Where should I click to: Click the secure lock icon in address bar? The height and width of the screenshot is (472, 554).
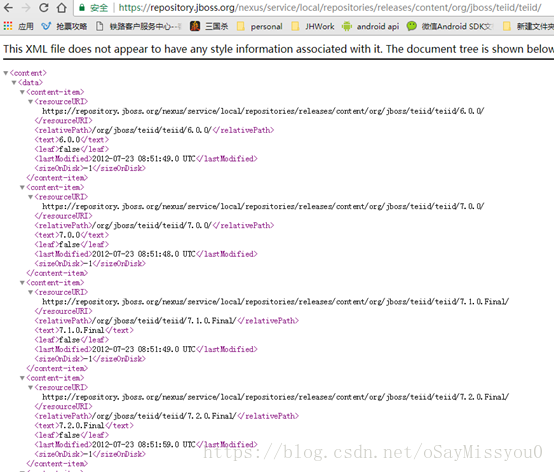(82, 7)
